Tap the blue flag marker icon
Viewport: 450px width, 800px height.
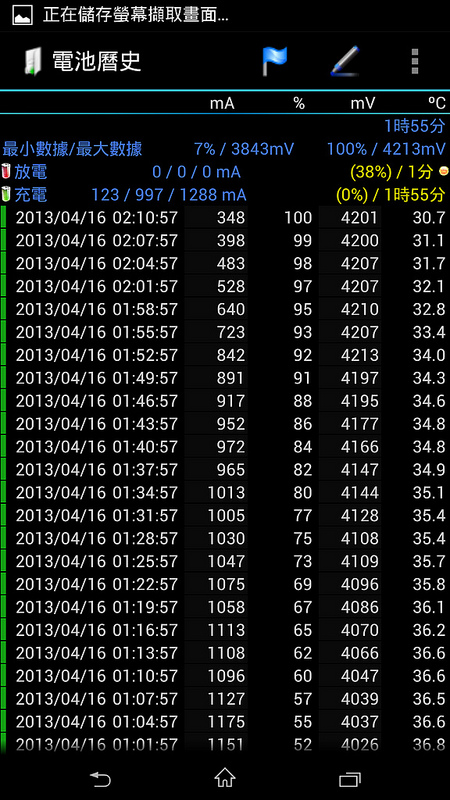(x=274, y=61)
